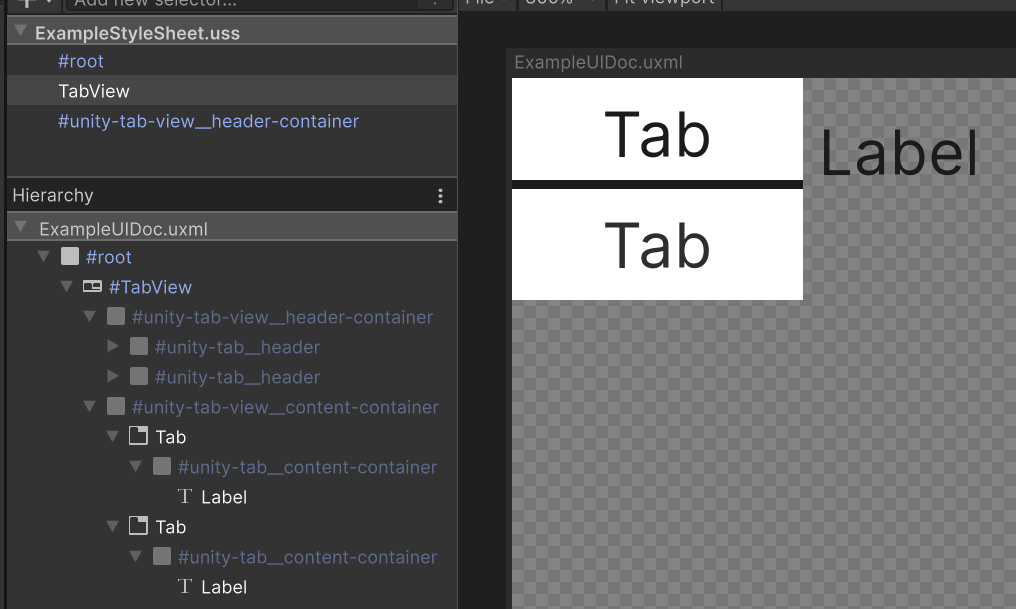
Task: Collapse the ExampleUIDoc.uxml hierarchy root
Action: point(20,226)
